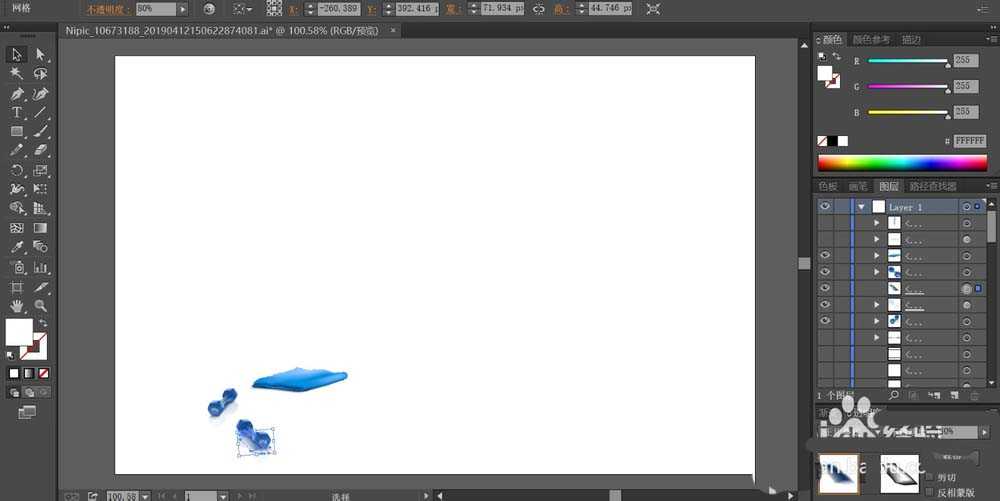Select the Selection tool (black arrow)
This screenshot has height=501, width=1000.
[17, 54]
